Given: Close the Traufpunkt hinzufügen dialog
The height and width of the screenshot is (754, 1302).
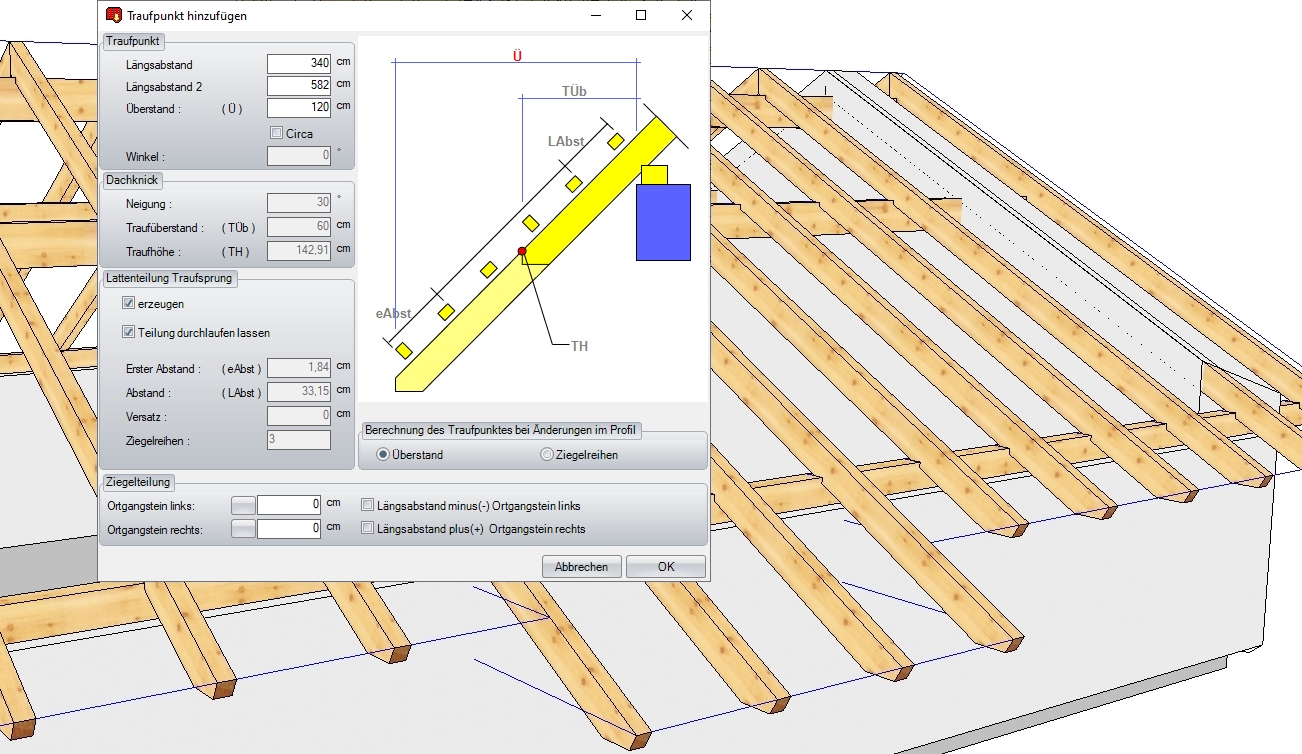Looking at the screenshot, I should click(x=687, y=15).
